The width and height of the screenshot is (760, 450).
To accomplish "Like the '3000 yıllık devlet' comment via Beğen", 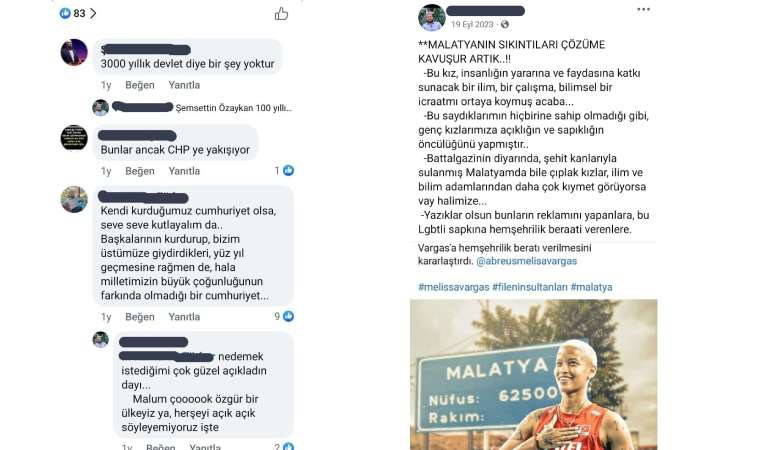I will click(140, 85).
